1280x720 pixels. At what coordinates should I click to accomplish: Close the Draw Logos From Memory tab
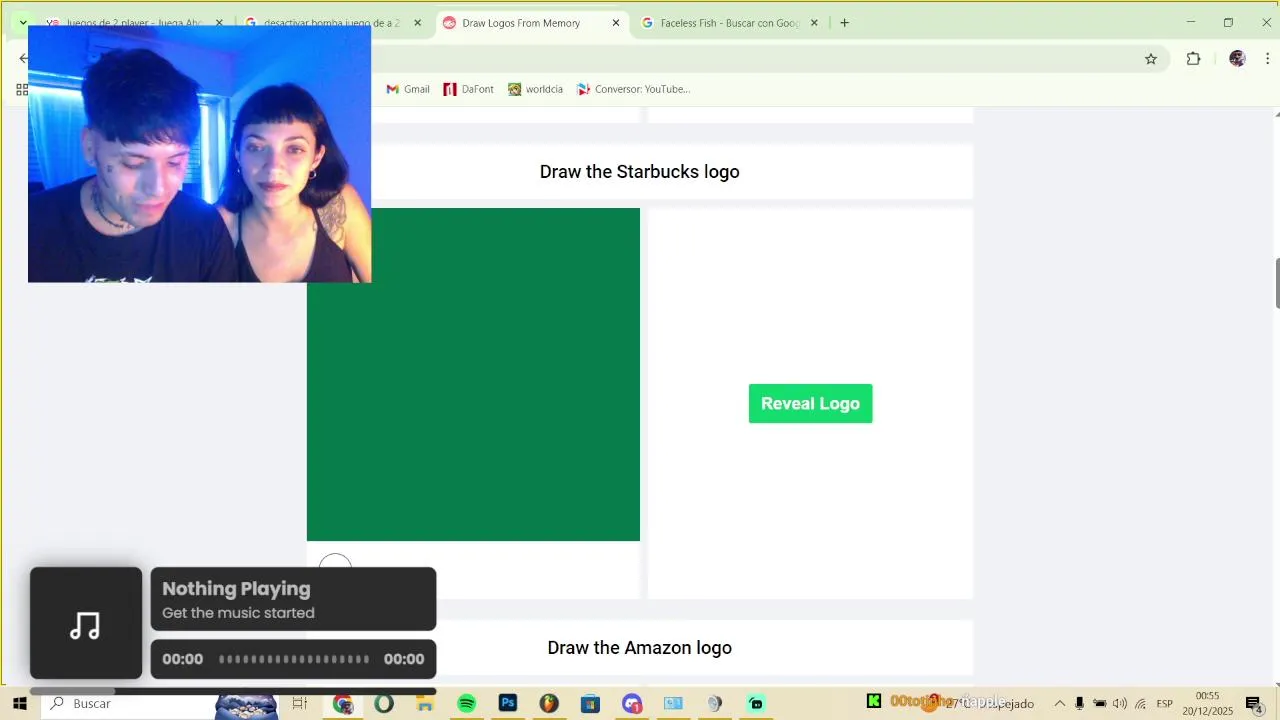tap(616, 23)
